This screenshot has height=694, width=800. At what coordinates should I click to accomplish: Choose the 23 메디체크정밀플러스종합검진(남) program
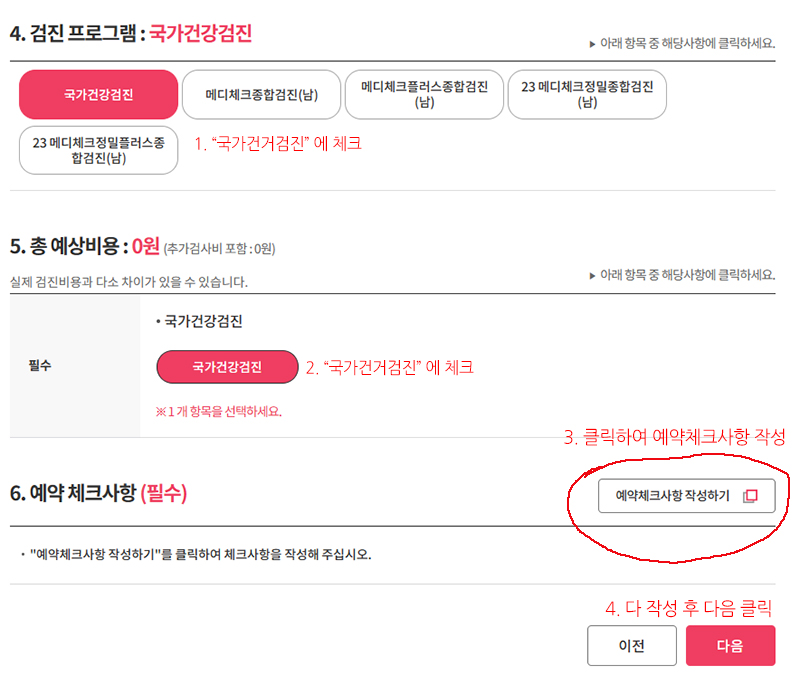(98, 150)
